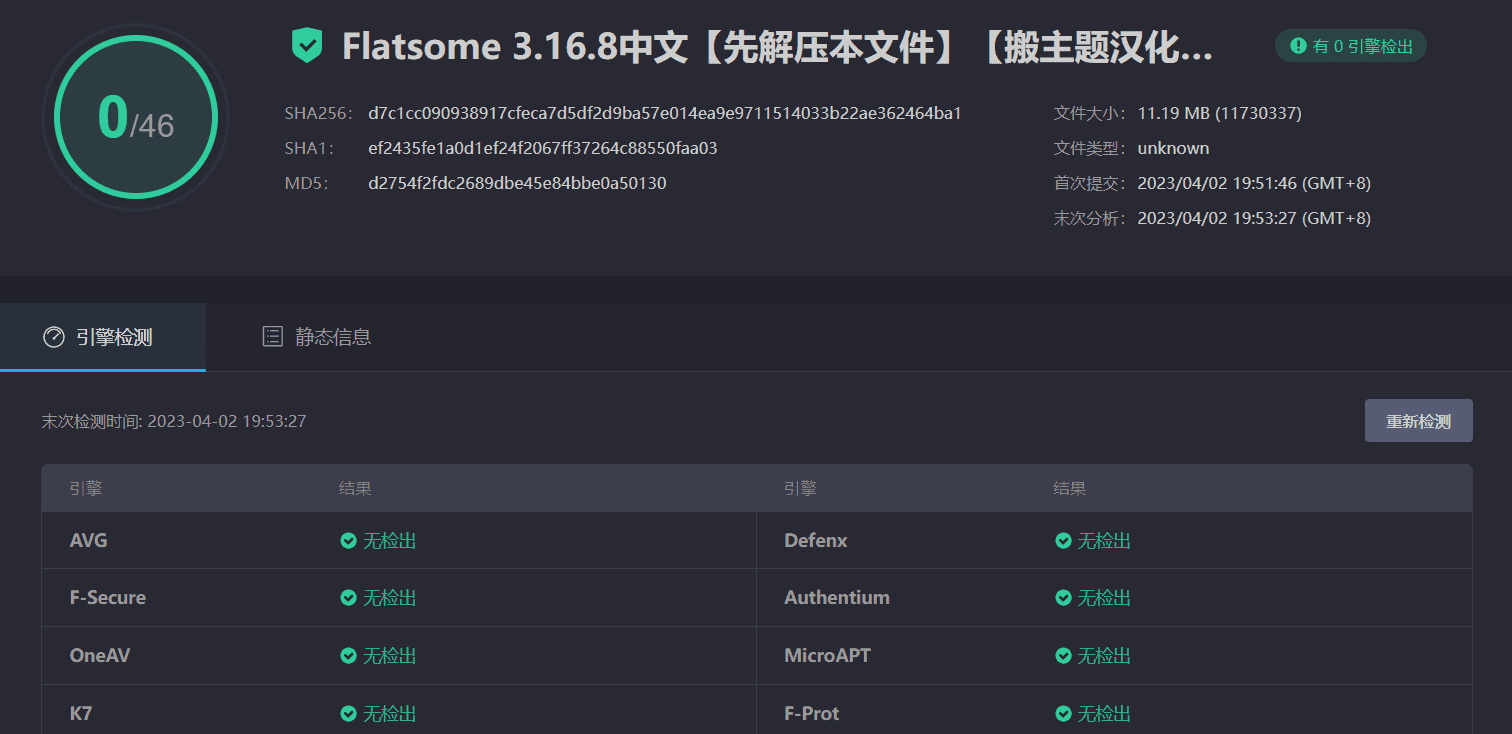The width and height of the screenshot is (1512, 734).
Task: Click the 重新检测 button
Action: pyautogui.click(x=1418, y=421)
